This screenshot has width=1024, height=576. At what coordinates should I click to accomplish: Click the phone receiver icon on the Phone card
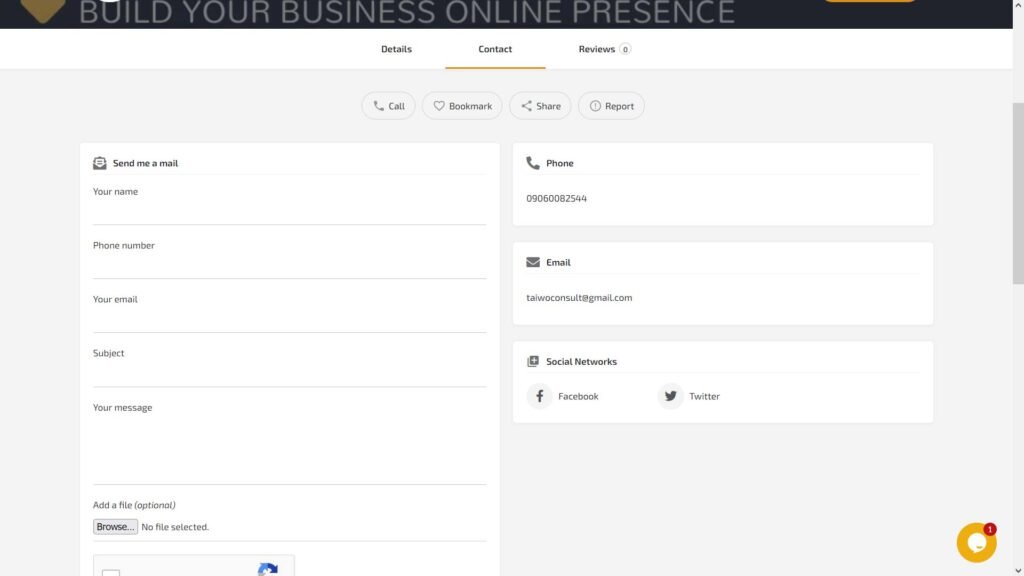(531, 162)
